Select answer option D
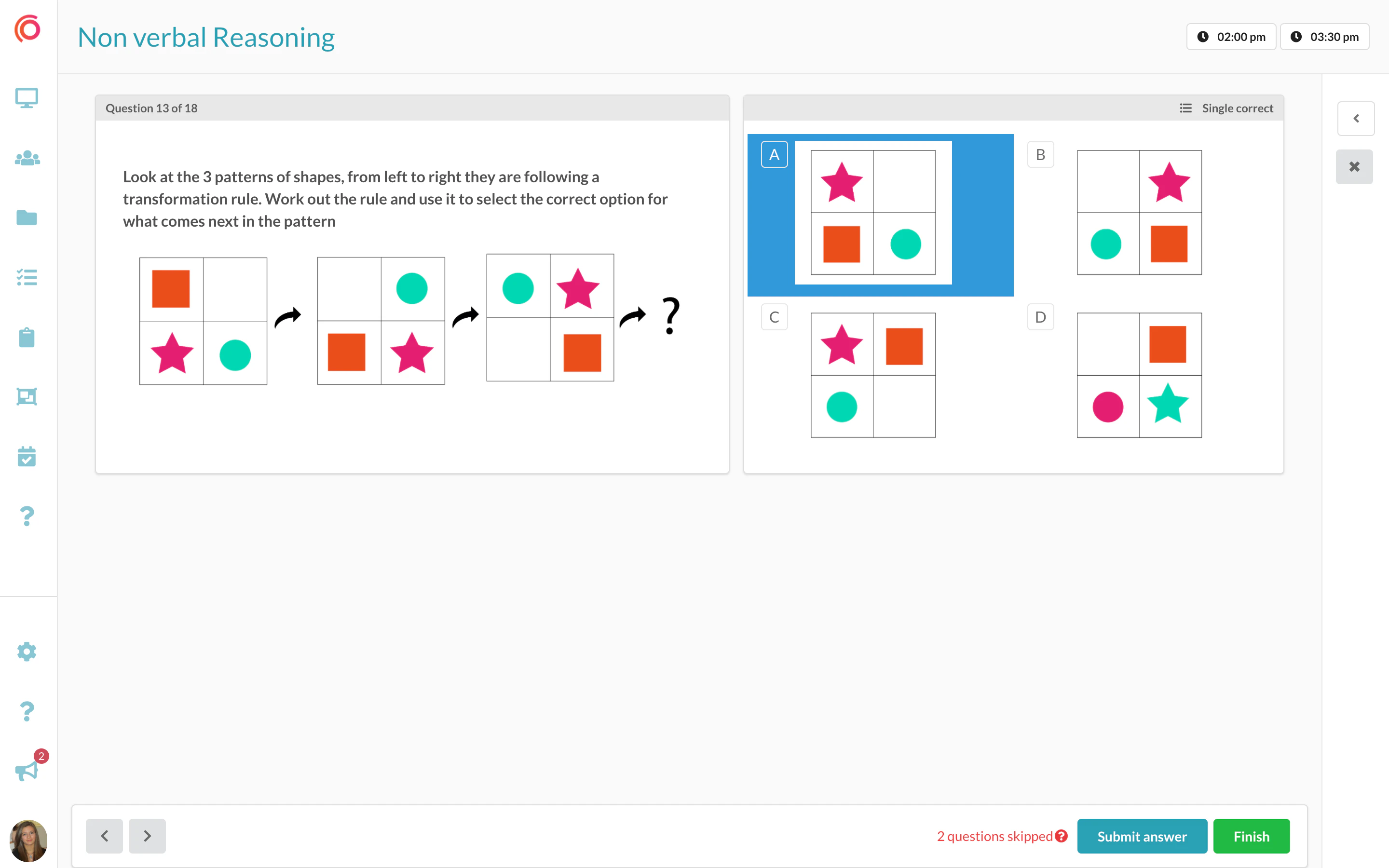The width and height of the screenshot is (1389, 868). click(1139, 375)
